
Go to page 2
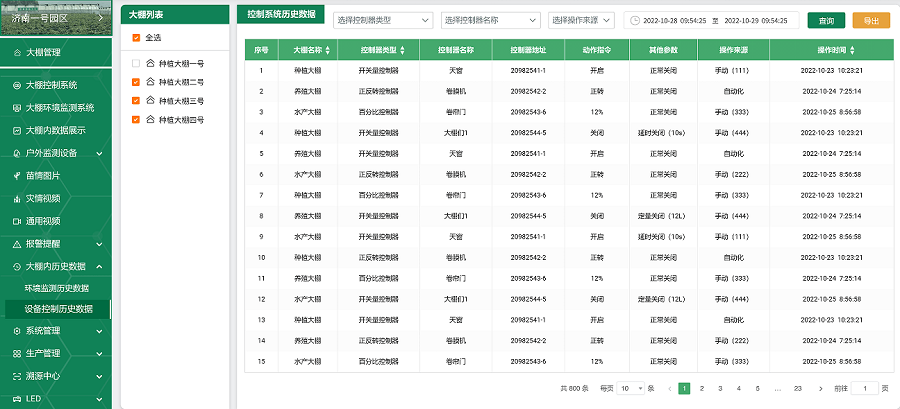click(x=702, y=388)
